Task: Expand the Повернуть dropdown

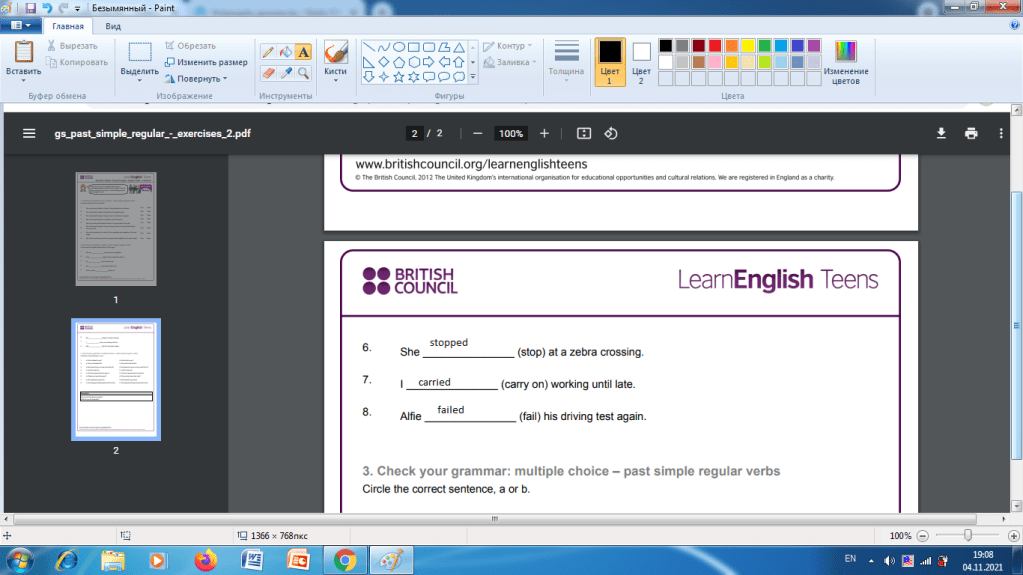Action: pyautogui.click(x=196, y=78)
